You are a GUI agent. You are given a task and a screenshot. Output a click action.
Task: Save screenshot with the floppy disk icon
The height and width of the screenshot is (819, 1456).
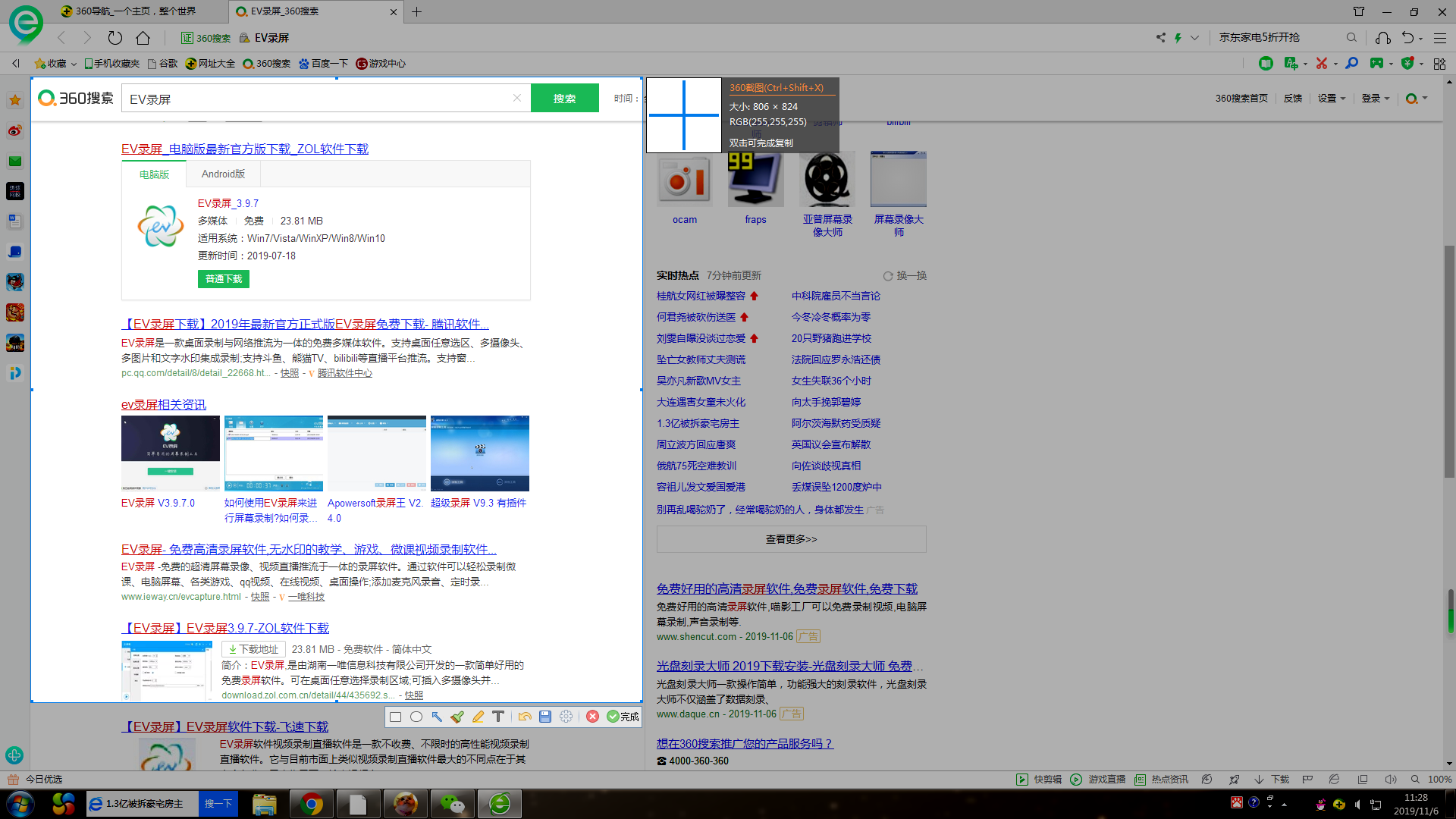point(545,717)
